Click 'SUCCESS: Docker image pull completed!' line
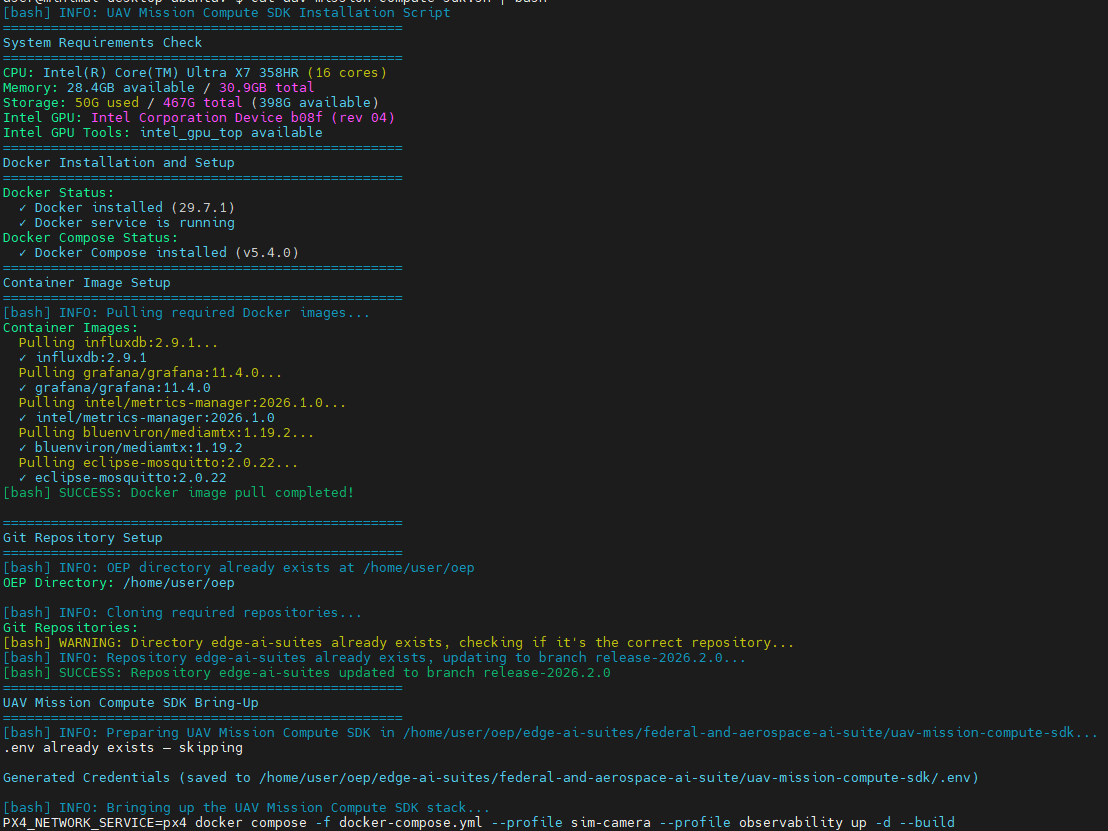 (178, 493)
